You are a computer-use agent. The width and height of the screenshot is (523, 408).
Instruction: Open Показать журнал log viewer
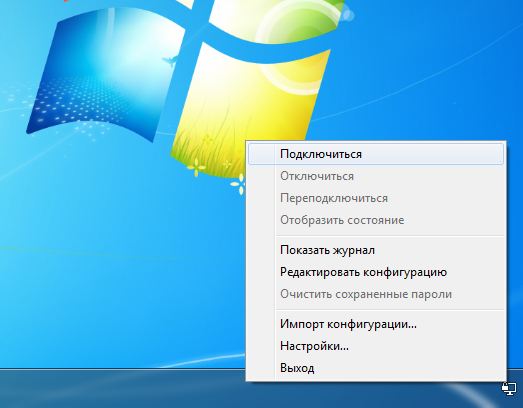point(376,250)
